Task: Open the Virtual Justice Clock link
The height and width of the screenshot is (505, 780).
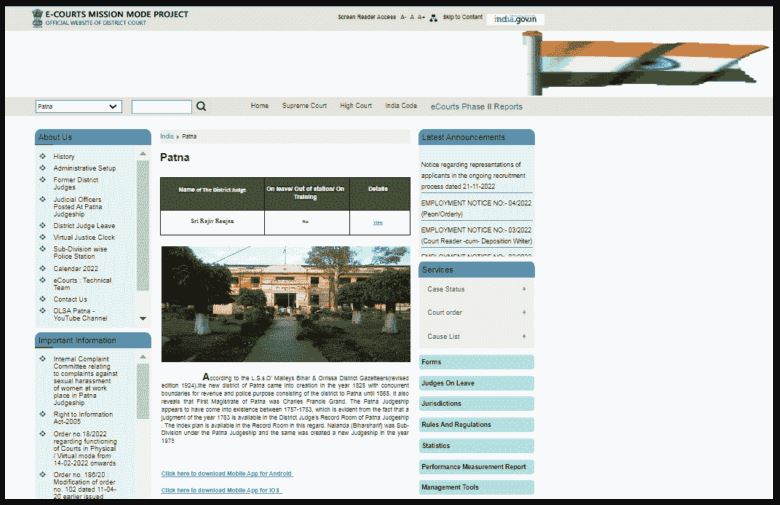Action: pyautogui.click(x=84, y=237)
